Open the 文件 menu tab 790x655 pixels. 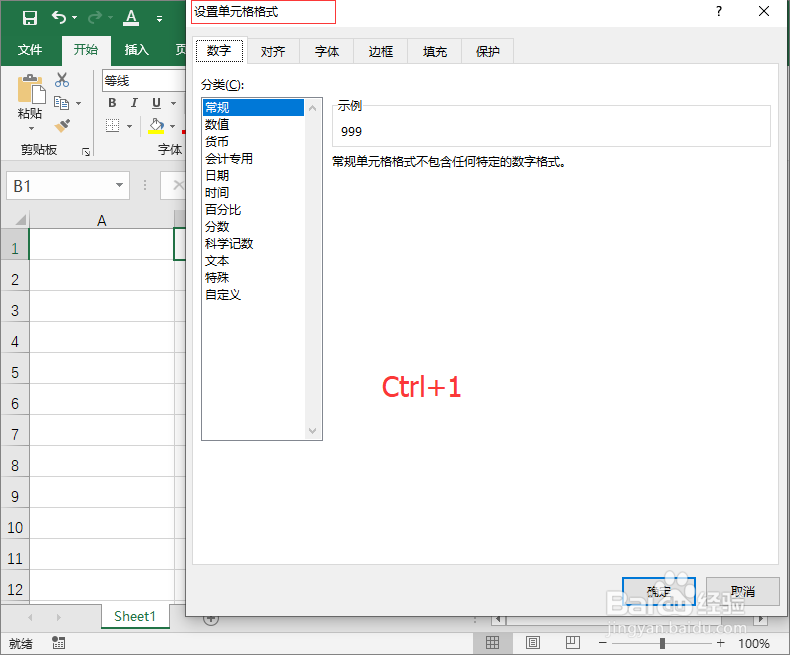pos(30,49)
